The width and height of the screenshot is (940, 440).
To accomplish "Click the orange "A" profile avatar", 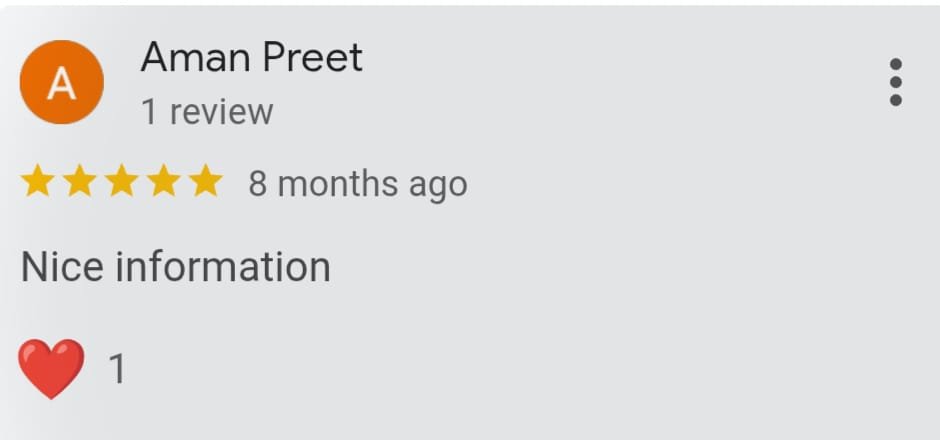I will [x=62, y=83].
